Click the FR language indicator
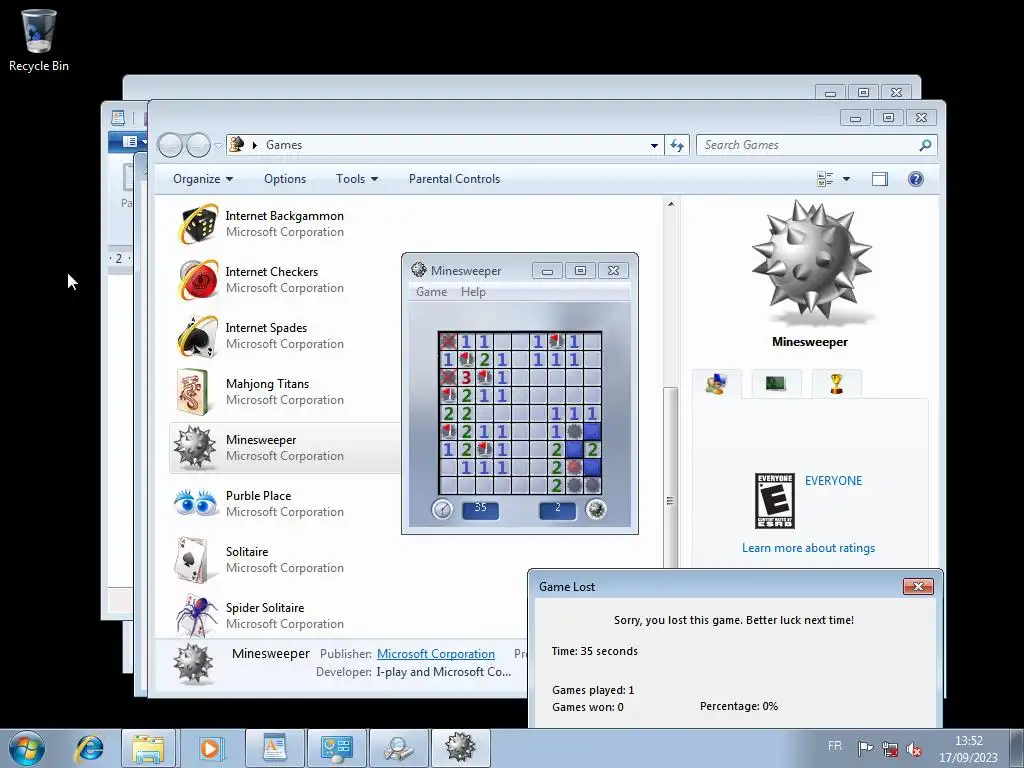1024x768 pixels. pyautogui.click(x=835, y=746)
